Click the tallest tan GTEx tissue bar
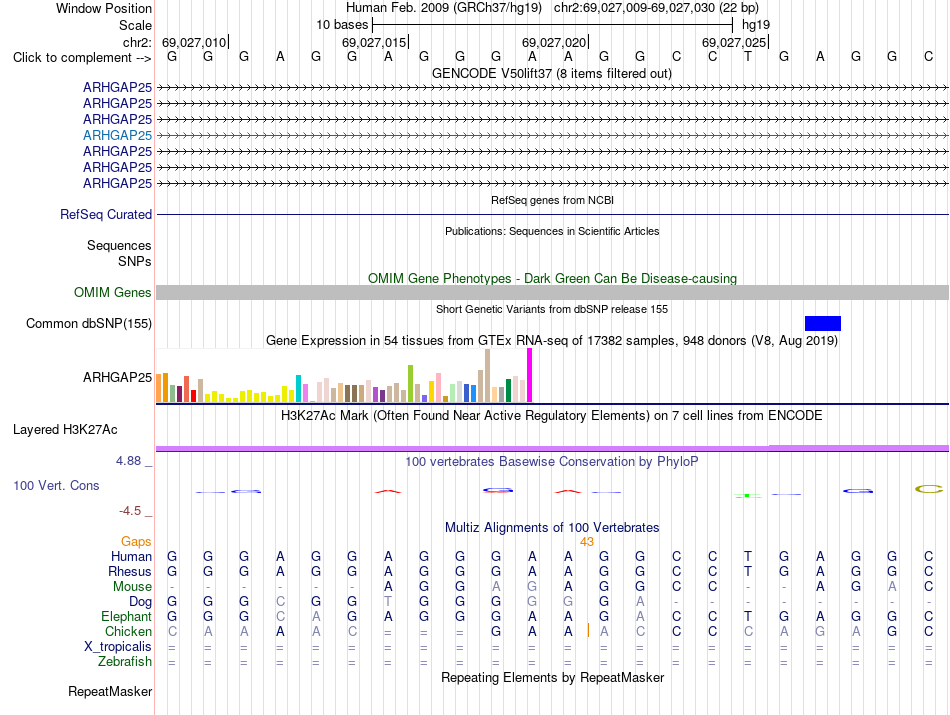The height and width of the screenshot is (715, 950). tap(487, 376)
